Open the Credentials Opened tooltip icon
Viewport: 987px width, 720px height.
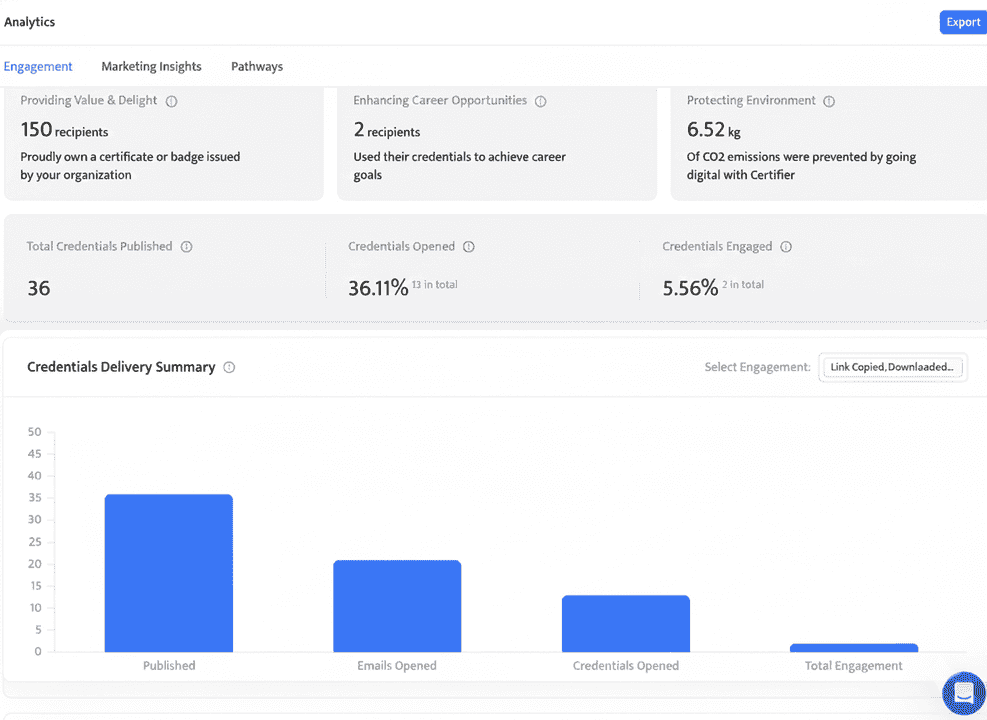468,246
